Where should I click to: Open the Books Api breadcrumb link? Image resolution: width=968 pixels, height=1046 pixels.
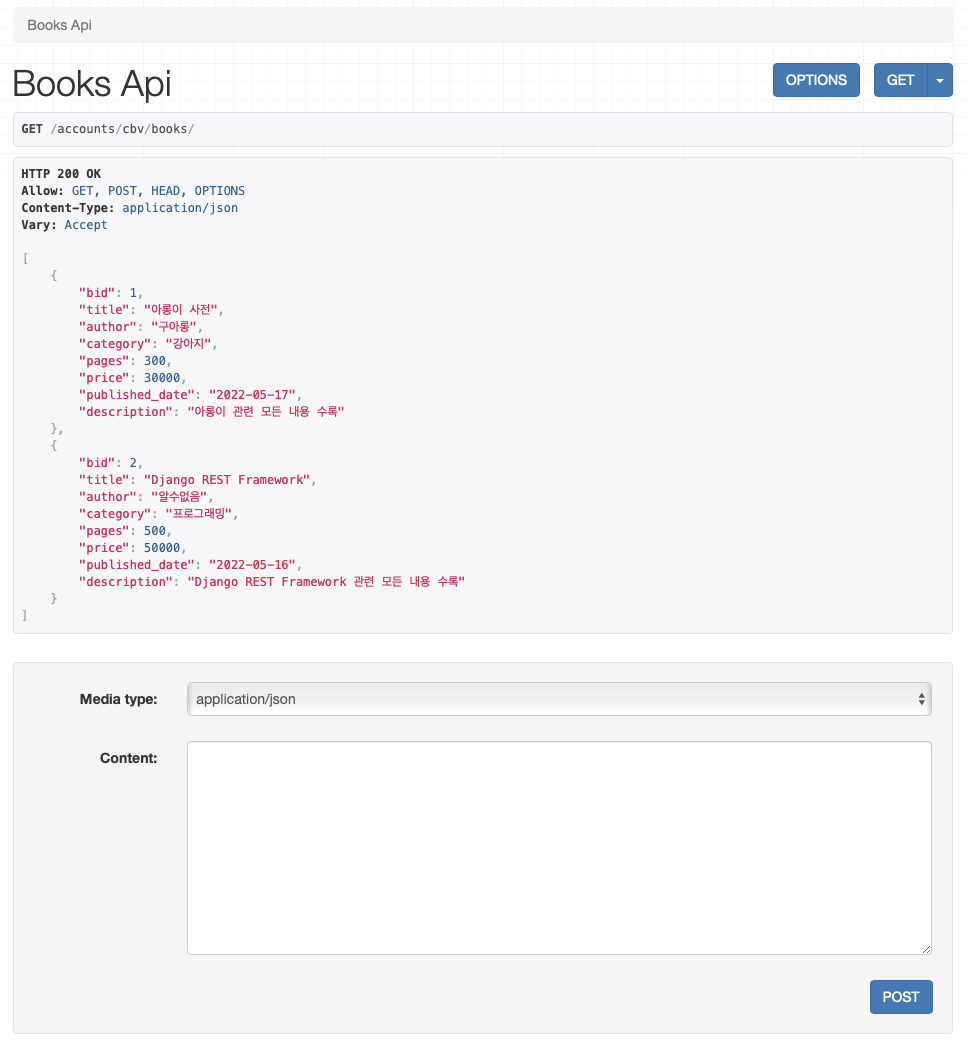[59, 25]
